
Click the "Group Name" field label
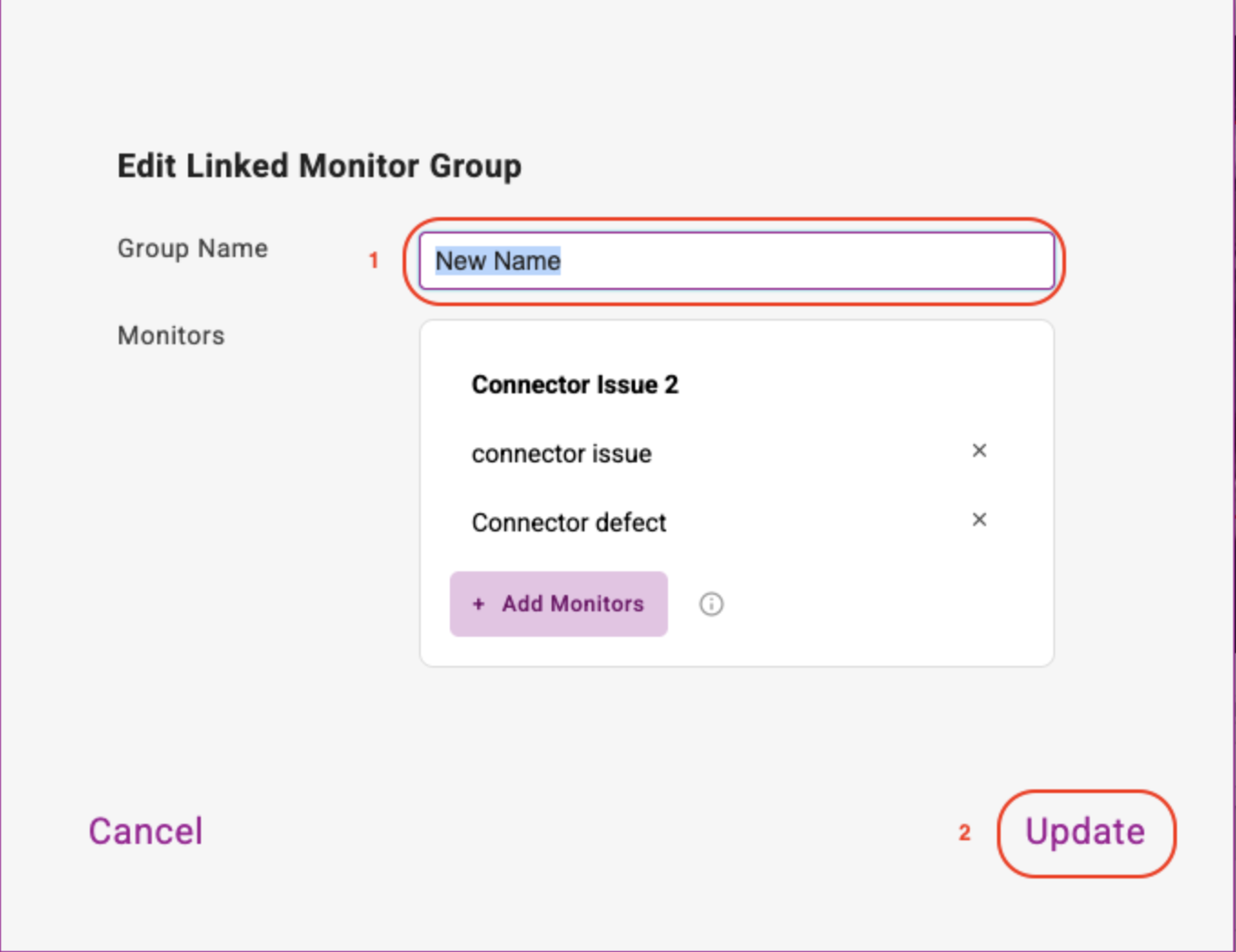pyautogui.click(x=193, y=249)
